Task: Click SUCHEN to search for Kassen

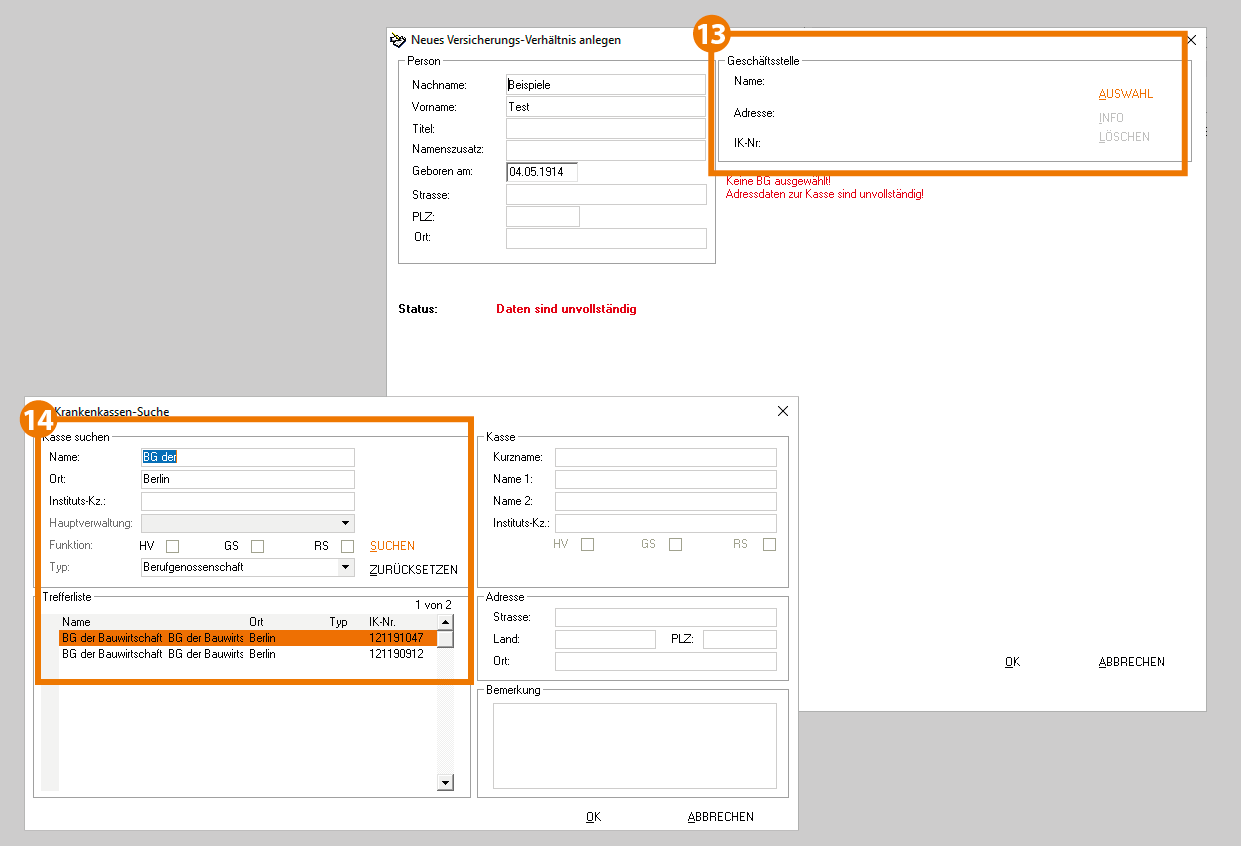Action: click(392, 546)
